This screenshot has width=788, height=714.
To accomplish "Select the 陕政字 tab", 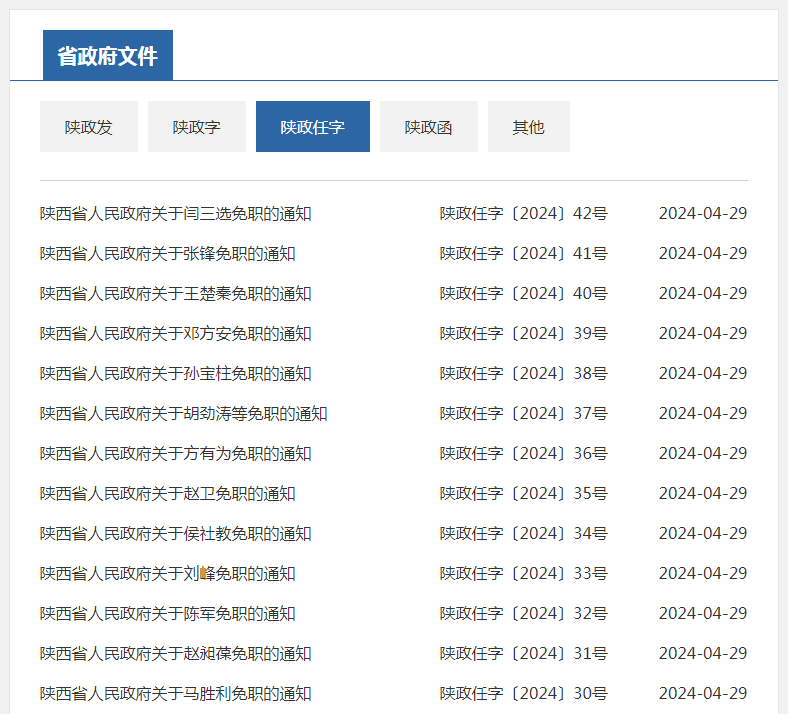I will [196, 127].
